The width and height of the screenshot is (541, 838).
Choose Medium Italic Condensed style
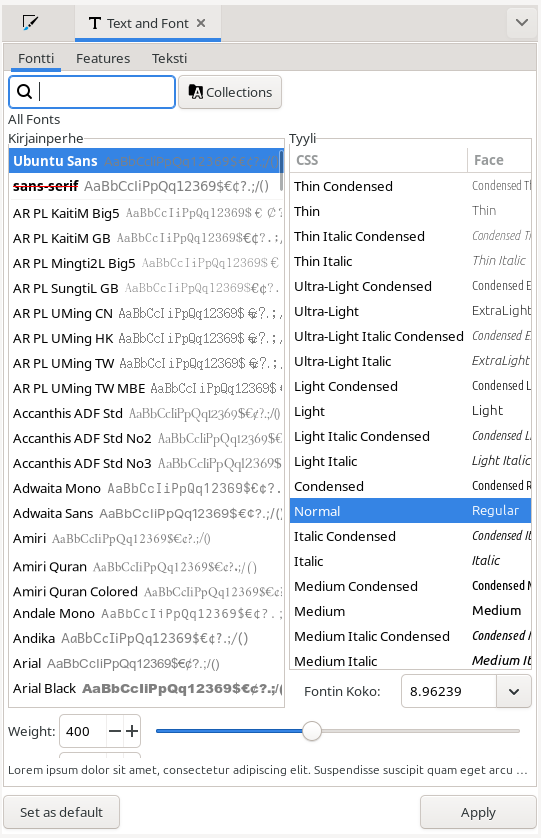(411, 636)
